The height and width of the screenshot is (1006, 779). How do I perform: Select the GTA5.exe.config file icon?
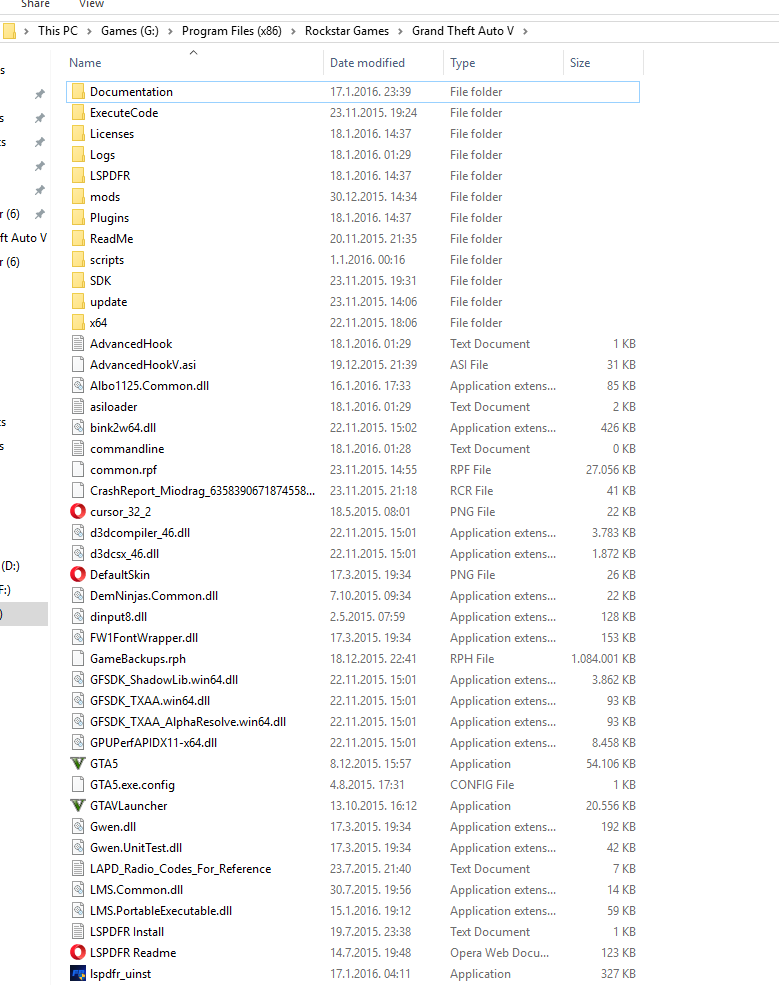78,785
